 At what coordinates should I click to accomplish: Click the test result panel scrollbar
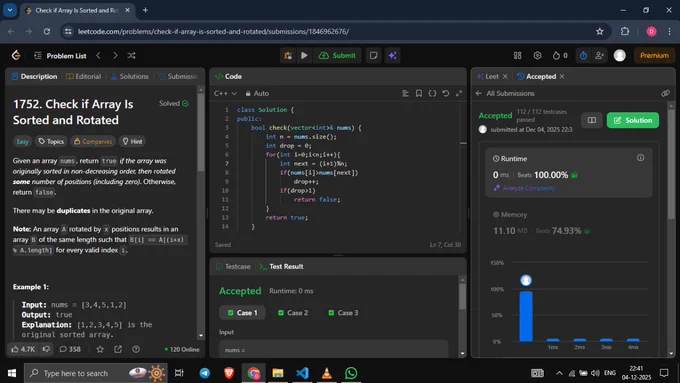(462, 297)
